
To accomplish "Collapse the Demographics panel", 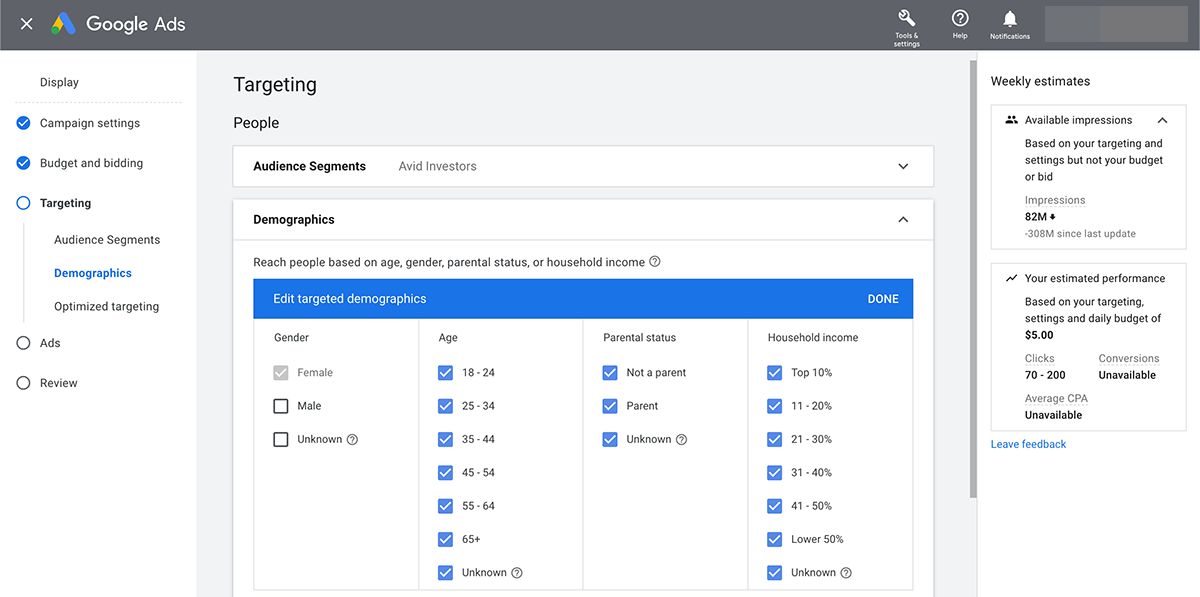I will click(902, 219).
